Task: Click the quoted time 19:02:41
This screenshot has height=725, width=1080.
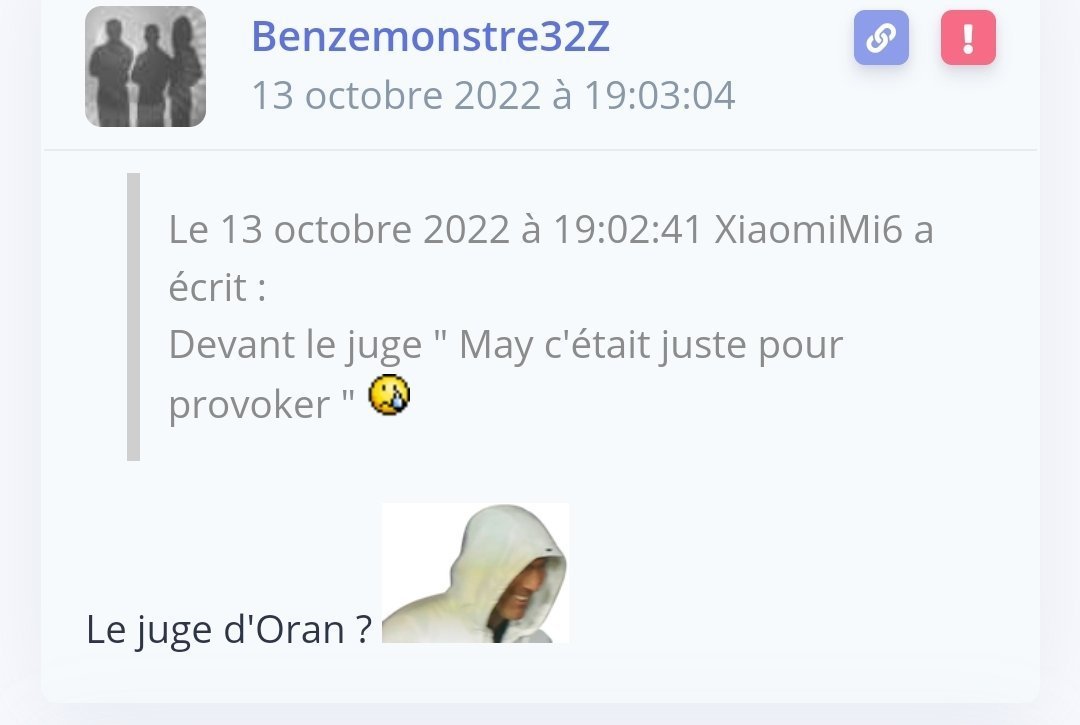Action: [x=627, y=229]
